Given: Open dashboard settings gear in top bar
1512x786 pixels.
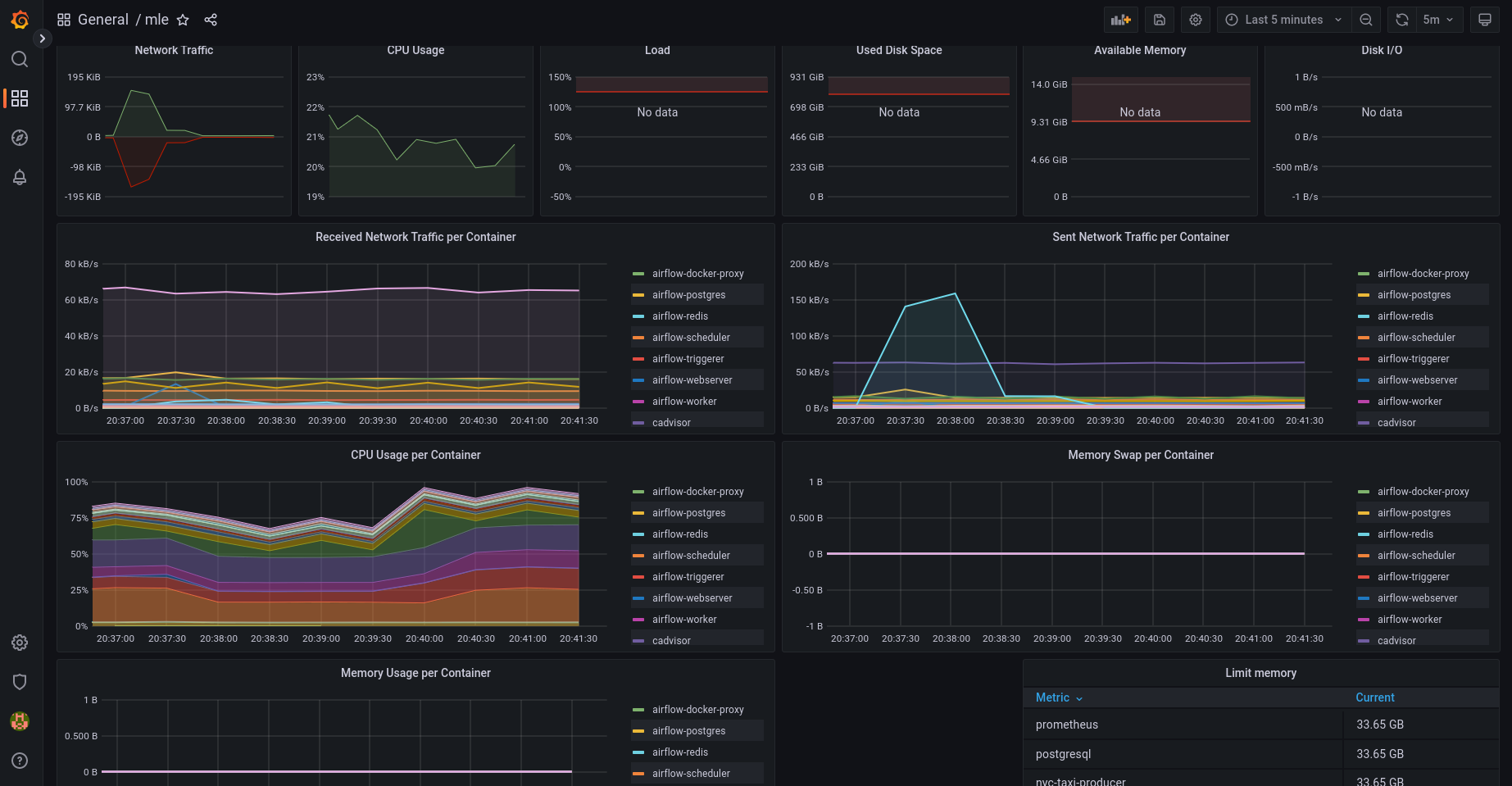Looking at the screenshot, I should pos(1196,20).
